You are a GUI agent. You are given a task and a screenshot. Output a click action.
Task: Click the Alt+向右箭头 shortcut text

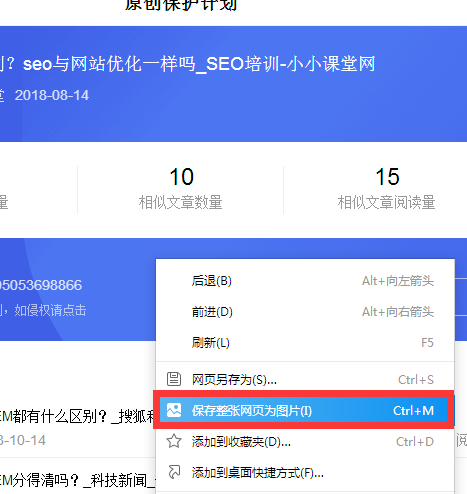tap(398, 312)
